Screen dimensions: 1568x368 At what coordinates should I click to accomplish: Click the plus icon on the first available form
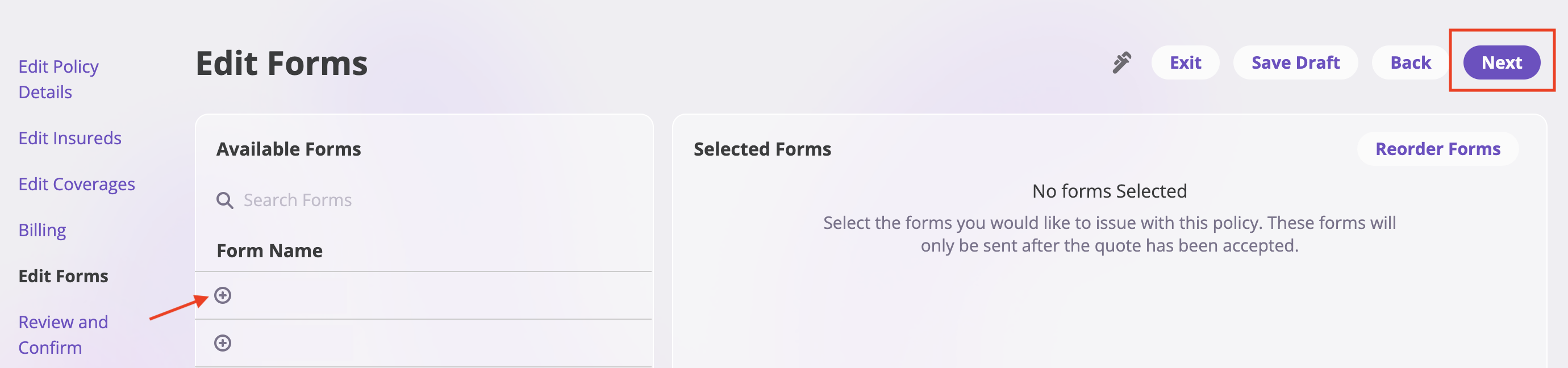223,295
